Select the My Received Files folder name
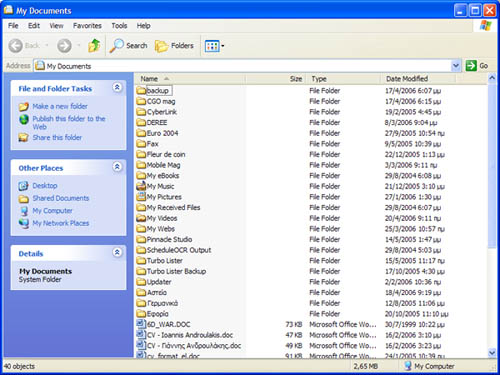 point(174,207)
